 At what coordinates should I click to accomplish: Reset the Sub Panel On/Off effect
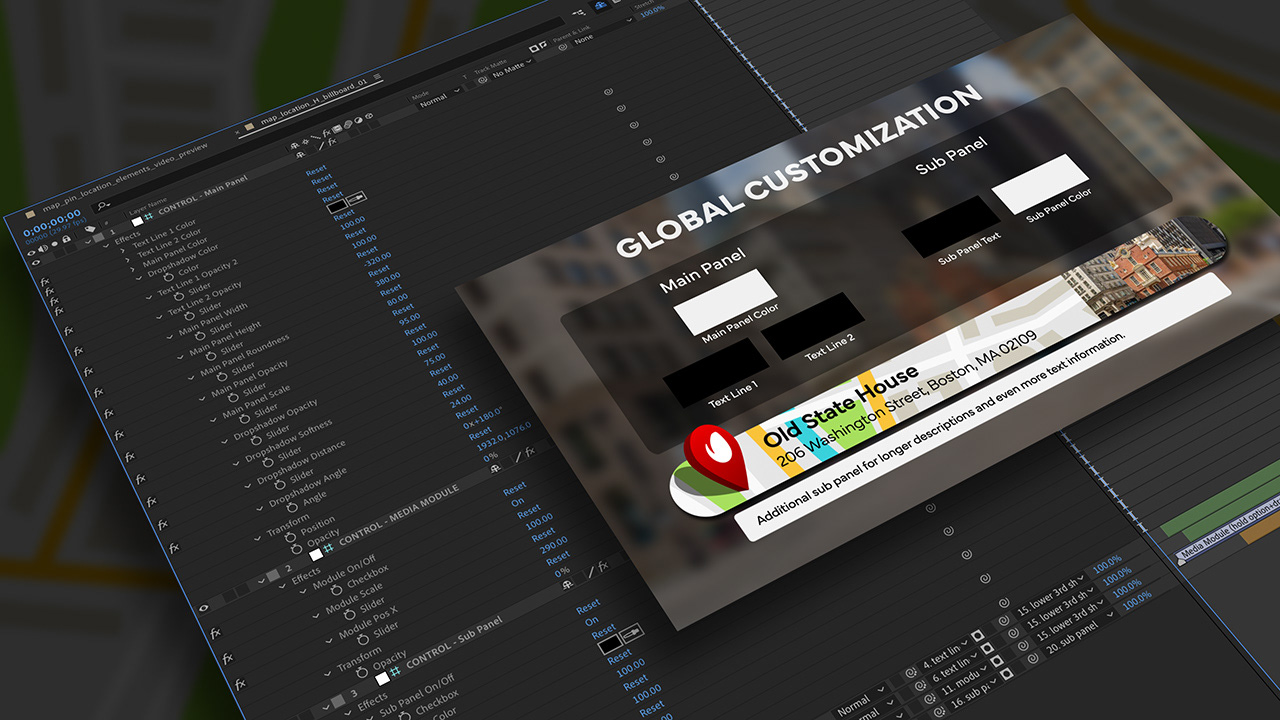coord(588,607)
